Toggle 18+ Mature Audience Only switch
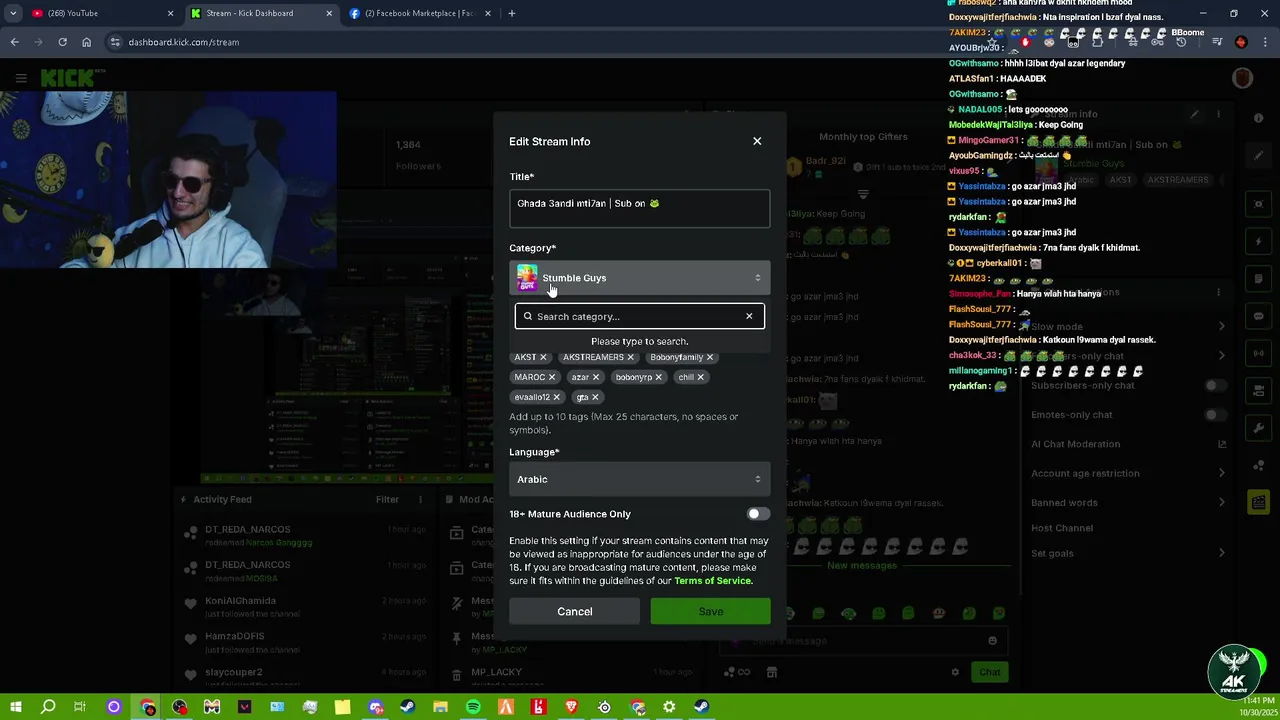 coord(758,514)
